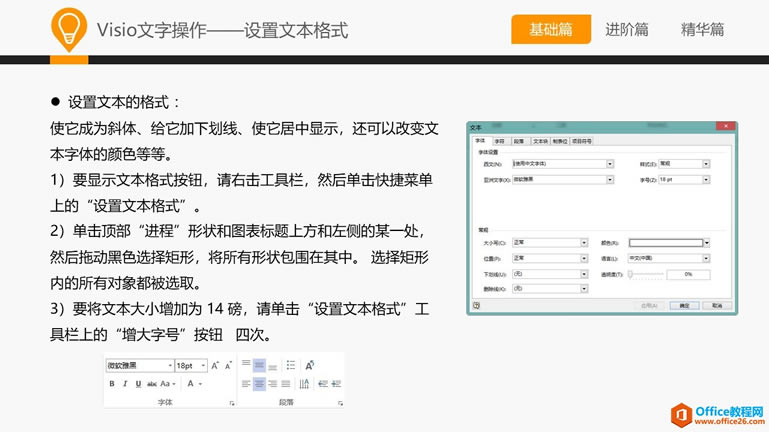This screenshot has width=769, height=432.
Task: Switch to the 字体 tab in dialog
Action: click(481, 141)
